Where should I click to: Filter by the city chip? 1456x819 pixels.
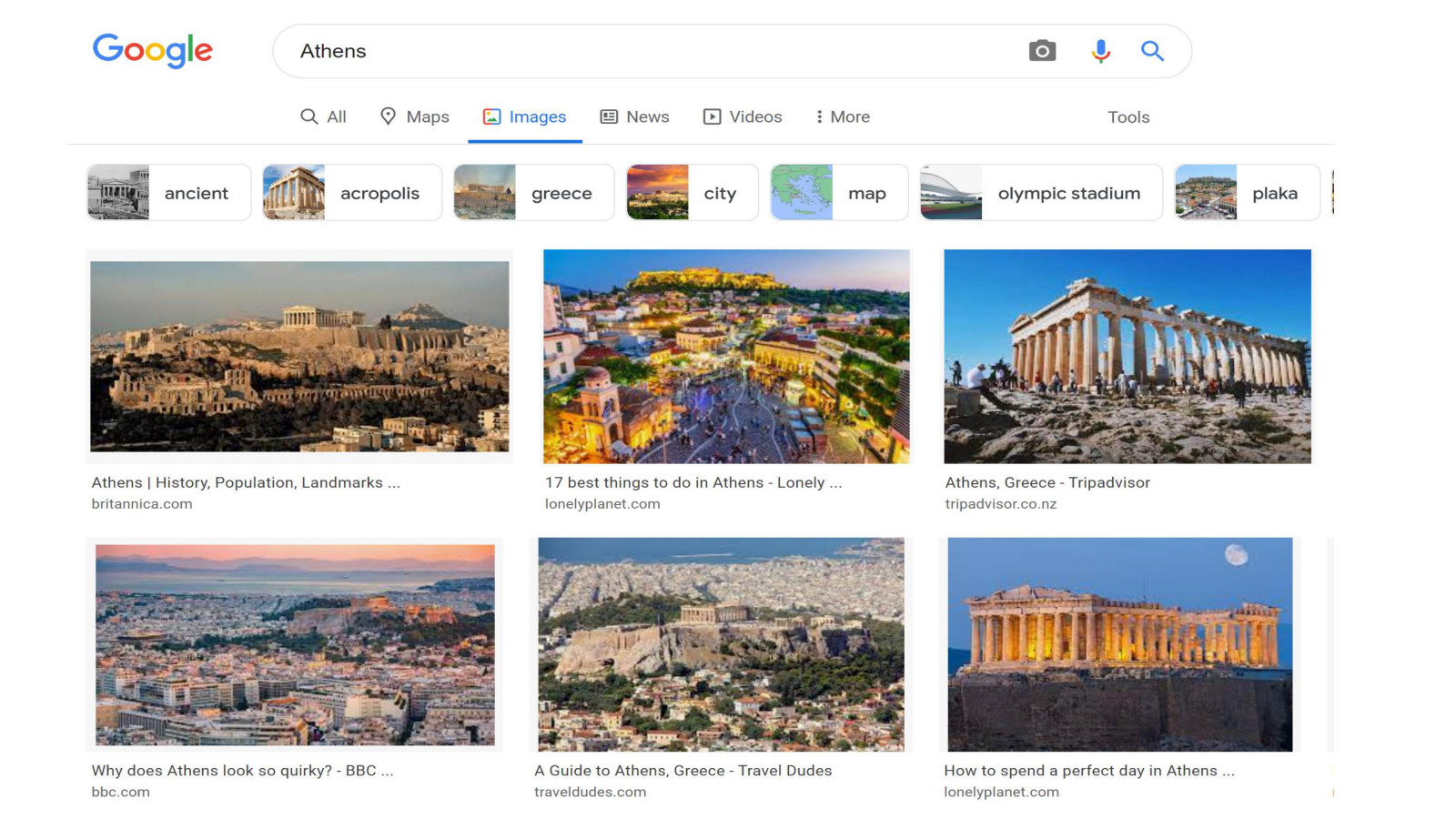[692, 193]
